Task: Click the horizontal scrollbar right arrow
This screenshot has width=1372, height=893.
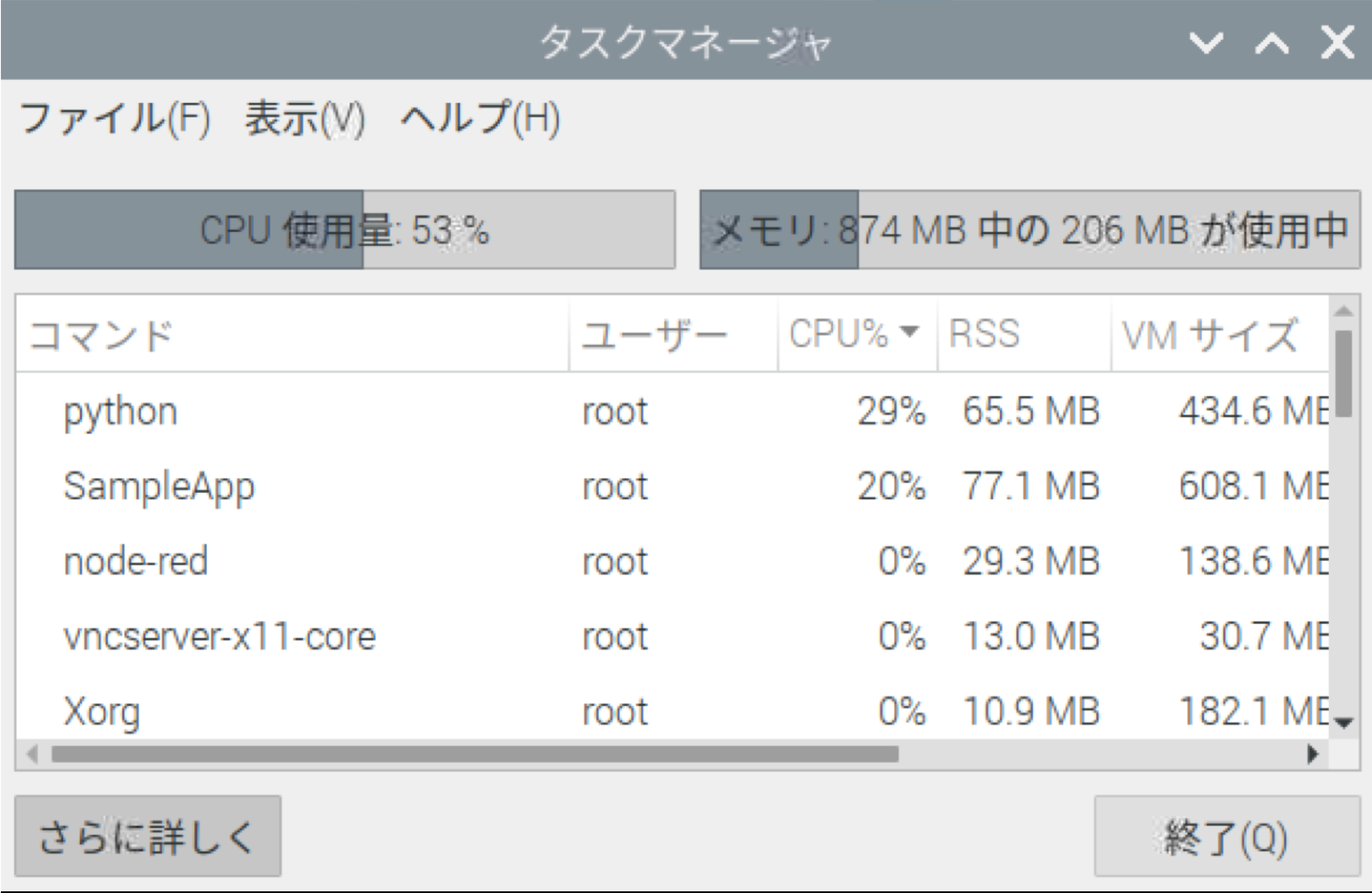Action: pos(1316,754)
